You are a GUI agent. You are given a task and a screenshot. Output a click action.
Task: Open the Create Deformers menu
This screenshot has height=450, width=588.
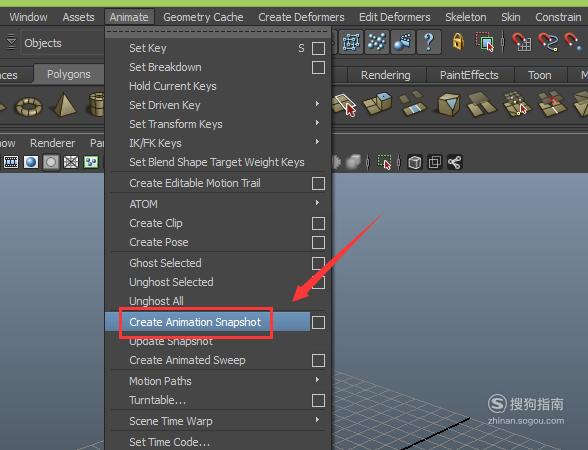301,17
